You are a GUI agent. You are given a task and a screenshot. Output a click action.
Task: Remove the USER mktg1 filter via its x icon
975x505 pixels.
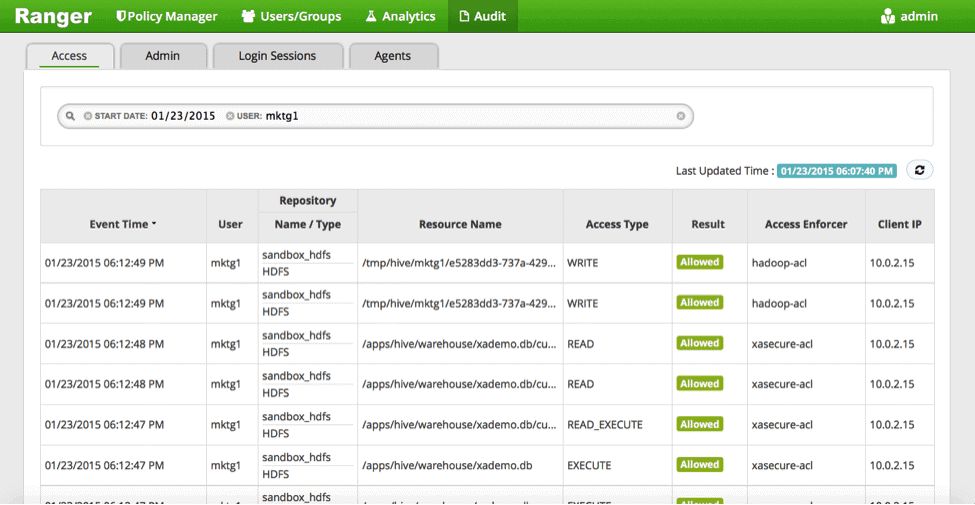click(230, 116)
